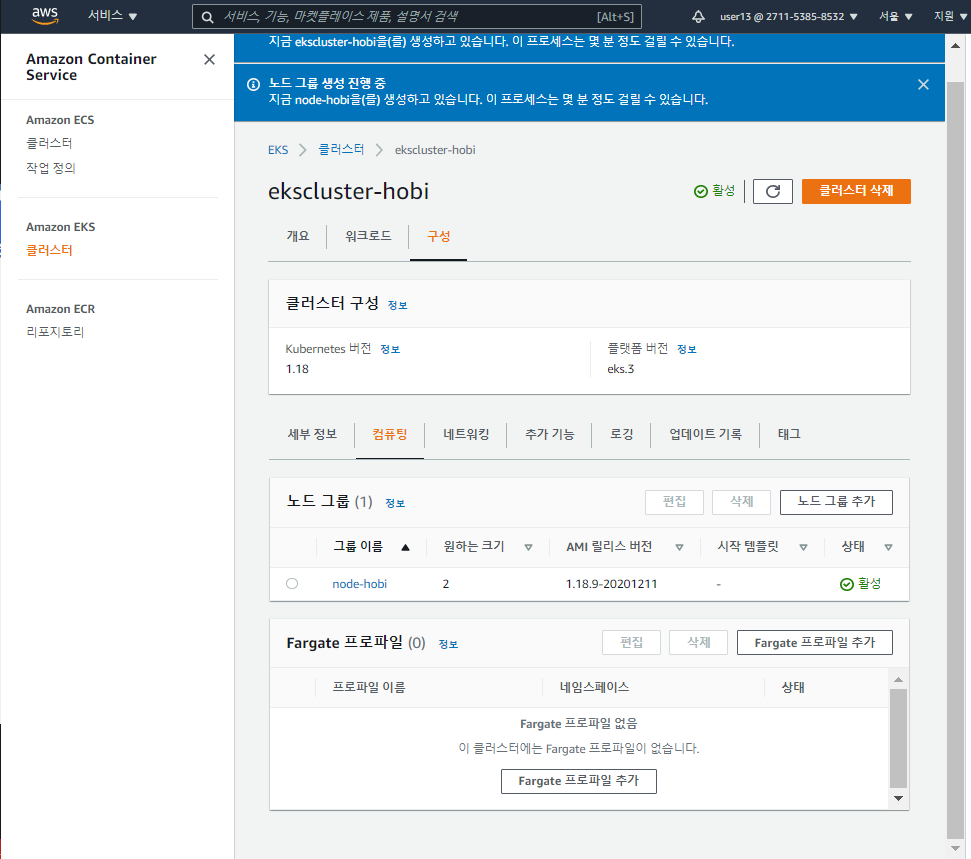Click node group 삭제 button
Viewport: 971px width, 859px height.
(741, 502)
